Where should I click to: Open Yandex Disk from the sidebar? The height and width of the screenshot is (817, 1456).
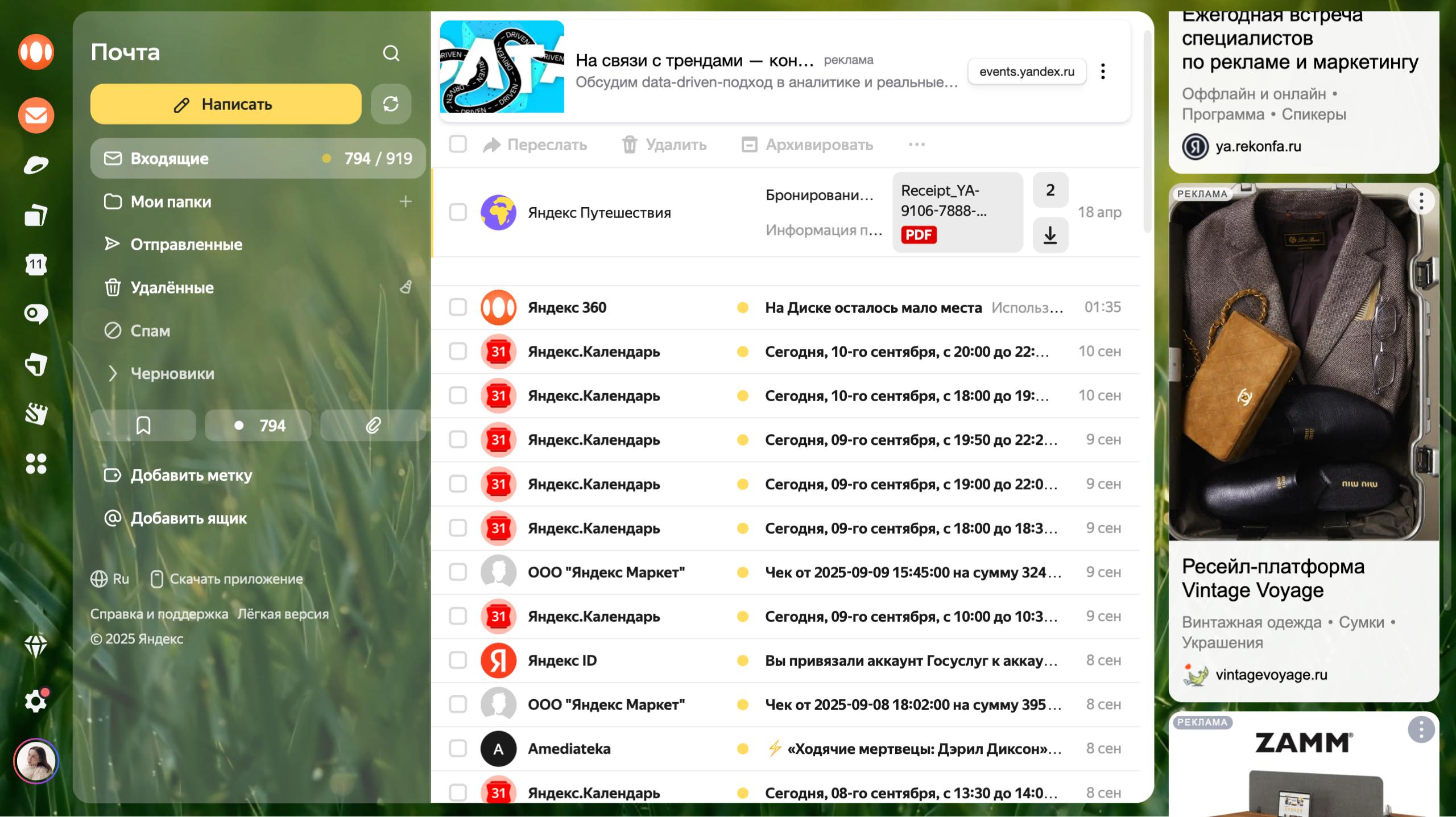point(36,165)
